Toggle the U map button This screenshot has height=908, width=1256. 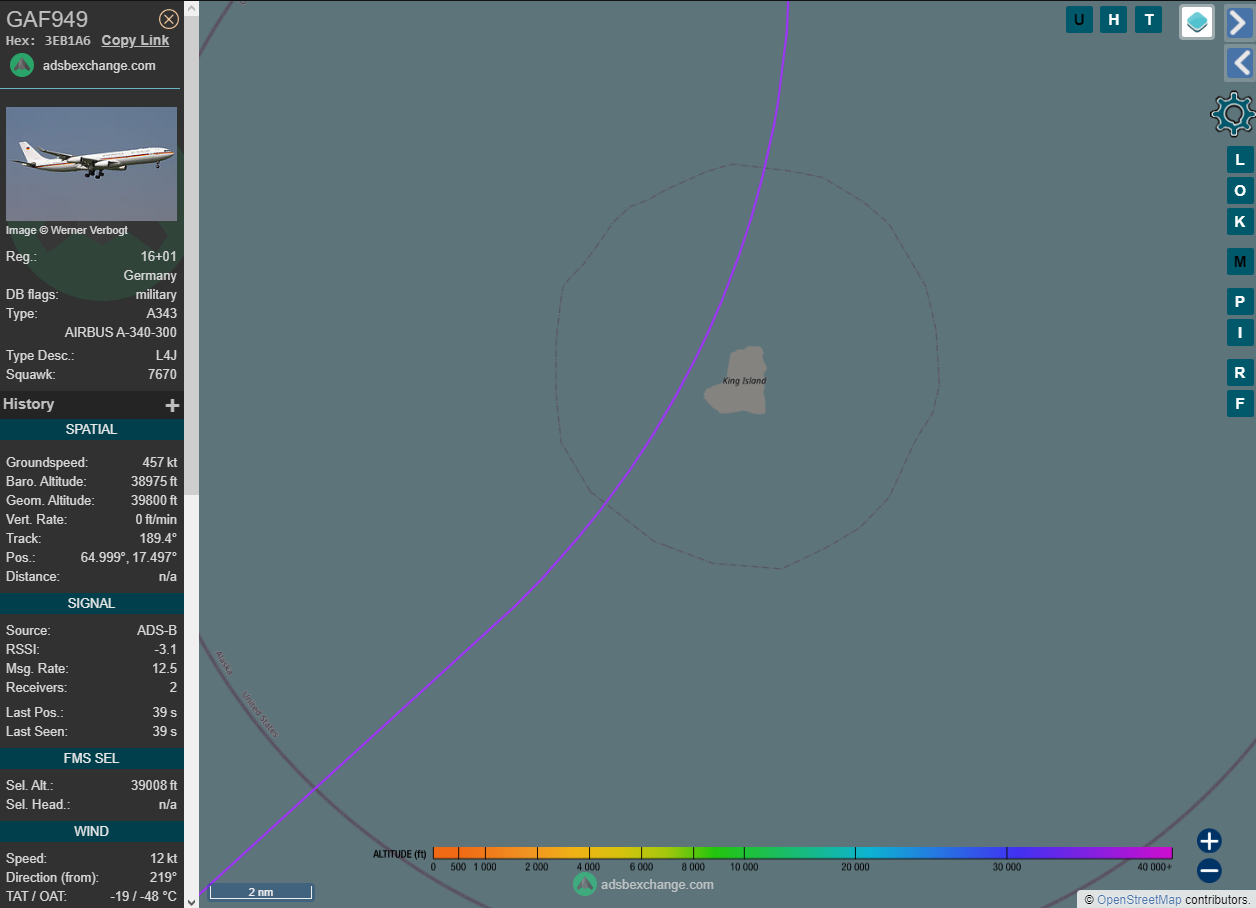1079,19
